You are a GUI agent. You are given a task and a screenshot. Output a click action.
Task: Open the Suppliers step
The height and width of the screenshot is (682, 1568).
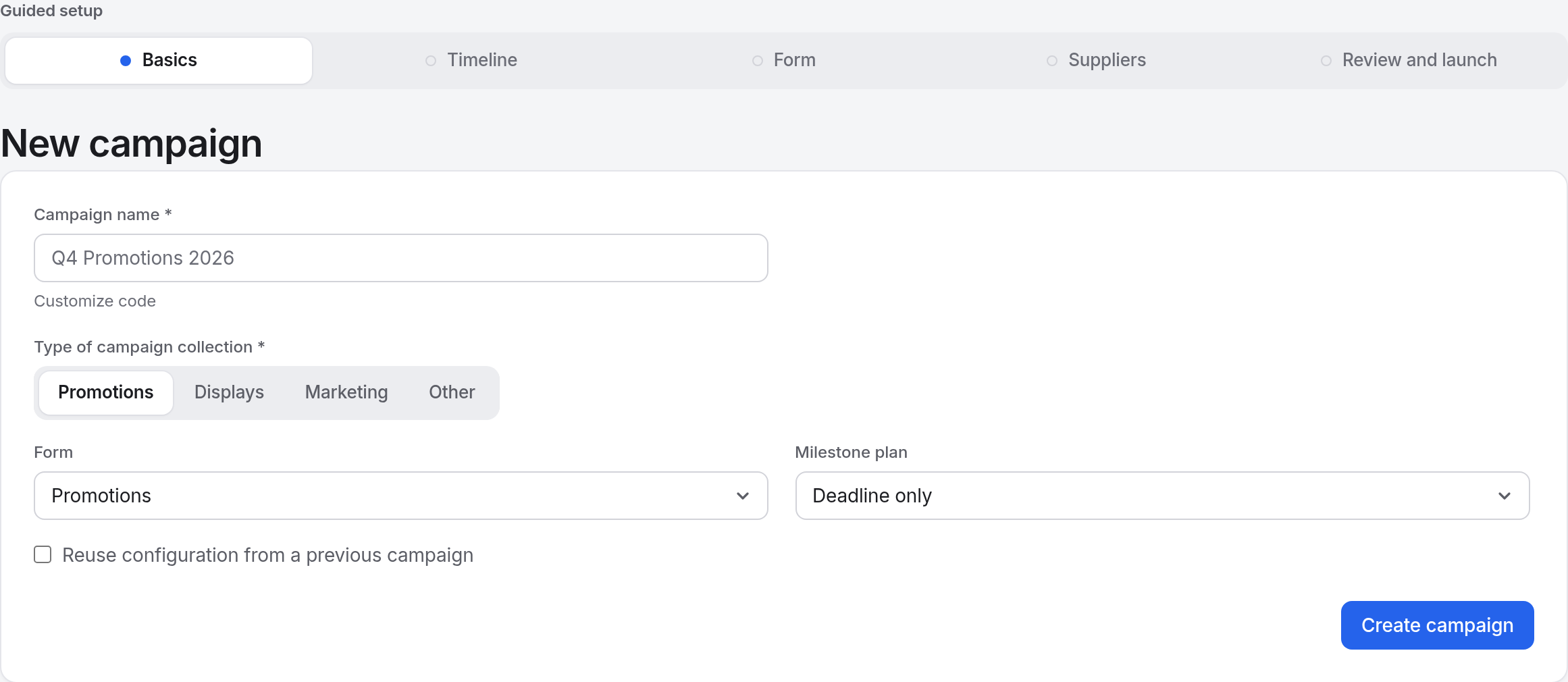1097,61
